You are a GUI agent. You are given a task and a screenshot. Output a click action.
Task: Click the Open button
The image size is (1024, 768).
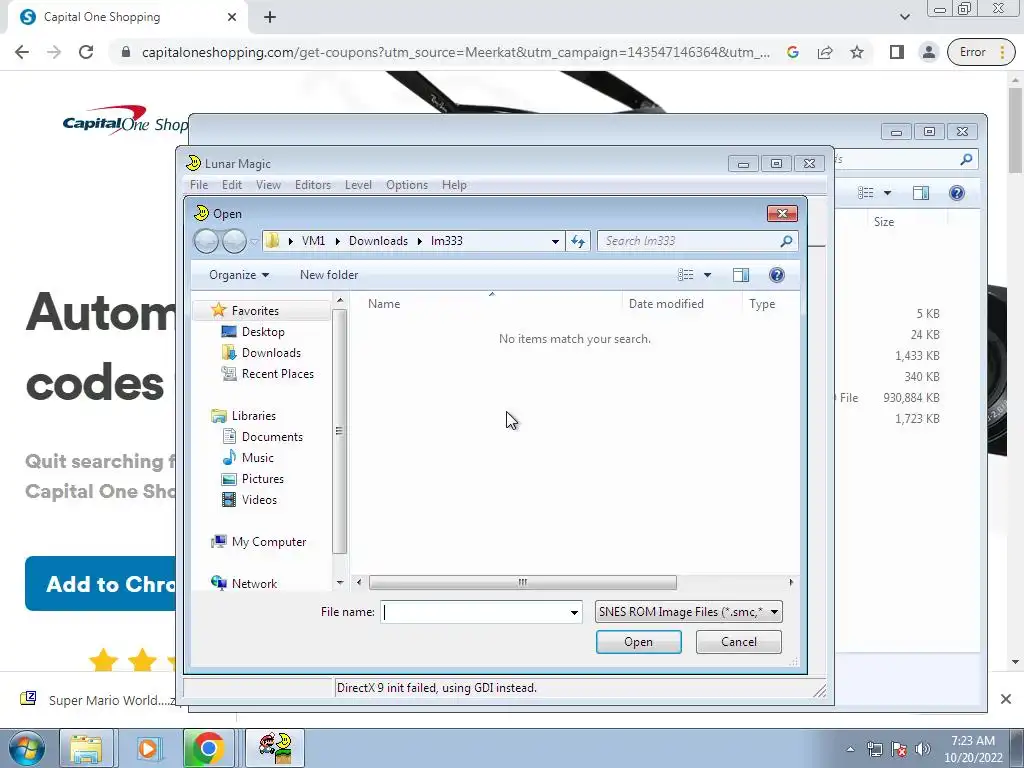coord(638,642)
